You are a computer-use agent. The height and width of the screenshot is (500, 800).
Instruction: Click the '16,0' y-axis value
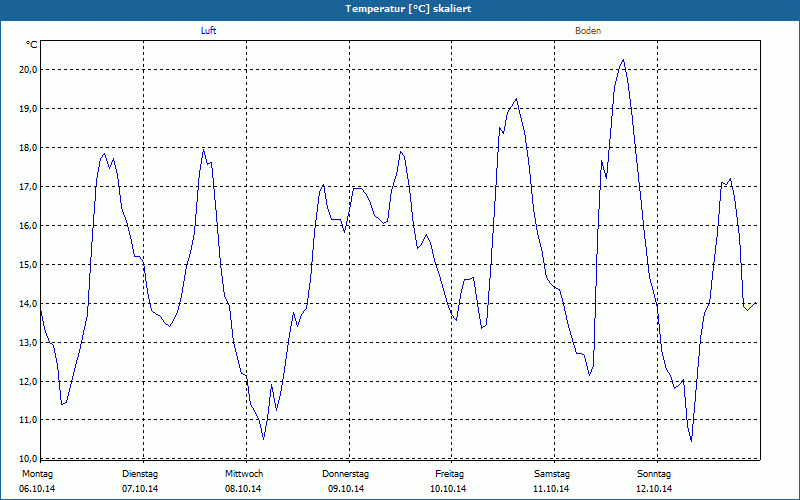[x=29, y=226]
